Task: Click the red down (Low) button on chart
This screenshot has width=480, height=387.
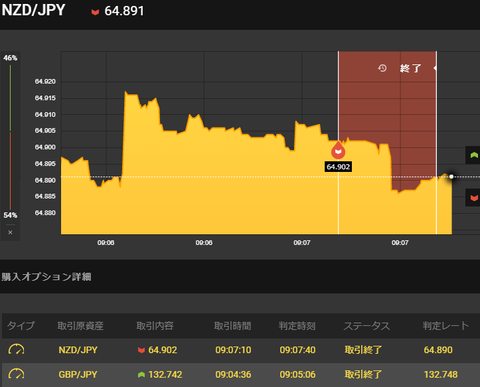Action: coord(473,198)
